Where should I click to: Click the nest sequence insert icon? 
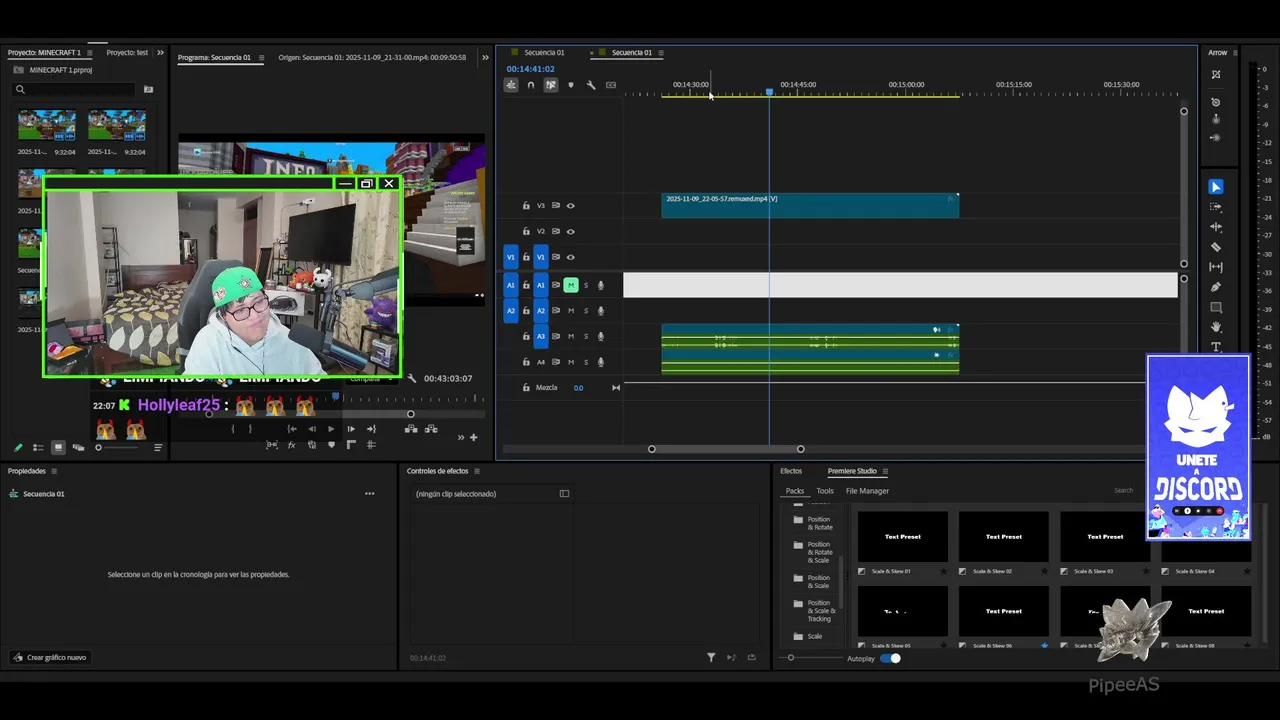point(511,85)
